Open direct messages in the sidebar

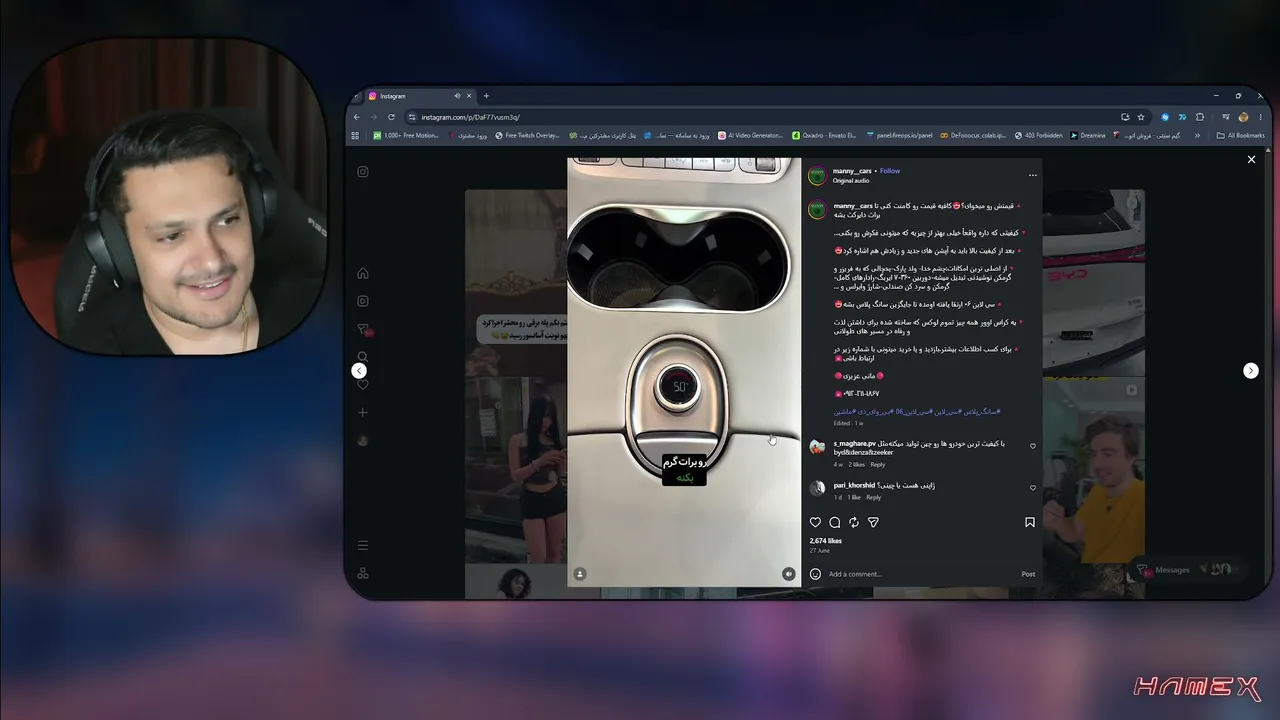coord(363,329)
